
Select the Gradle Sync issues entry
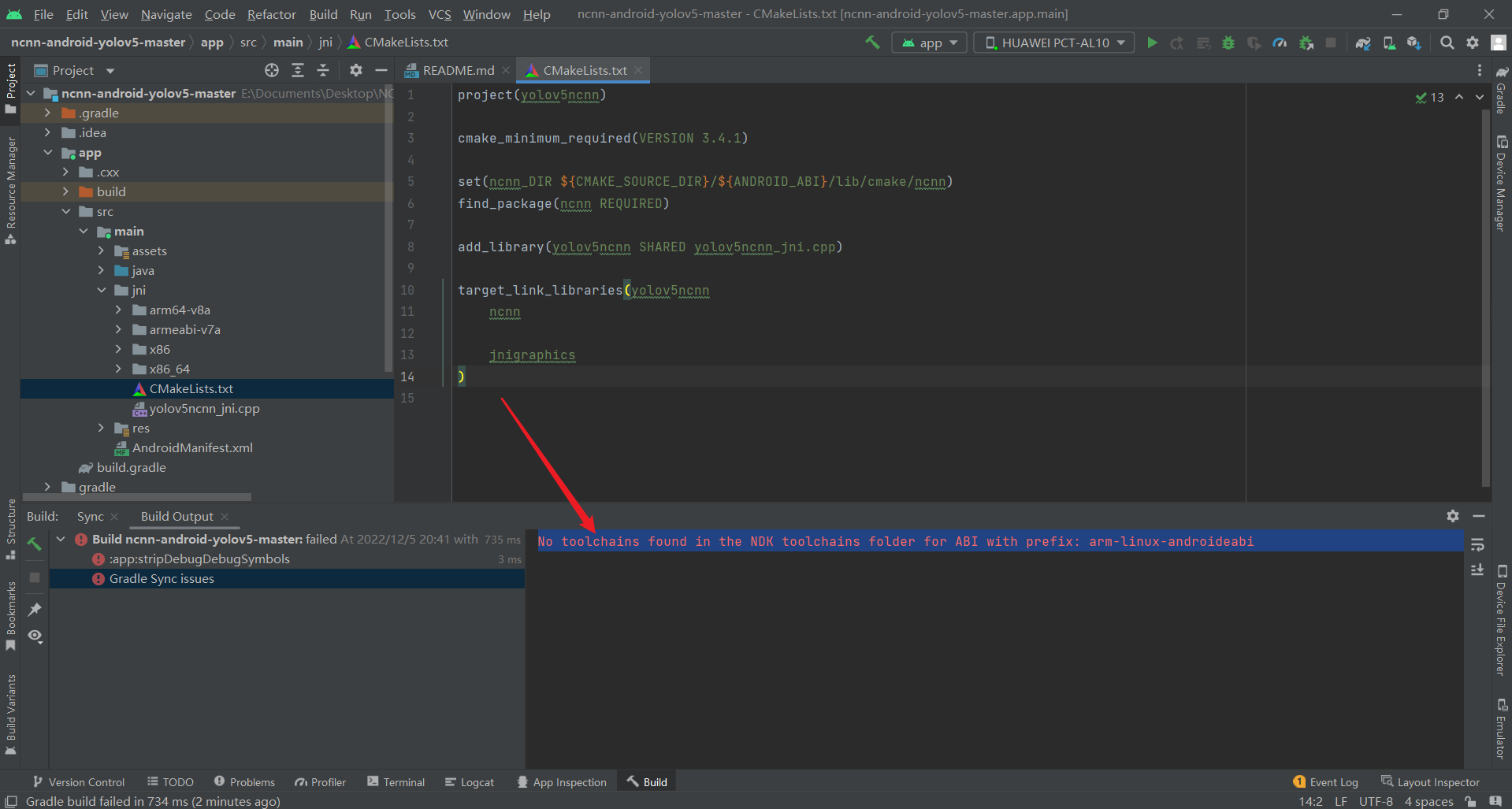[x=161, y=578]
